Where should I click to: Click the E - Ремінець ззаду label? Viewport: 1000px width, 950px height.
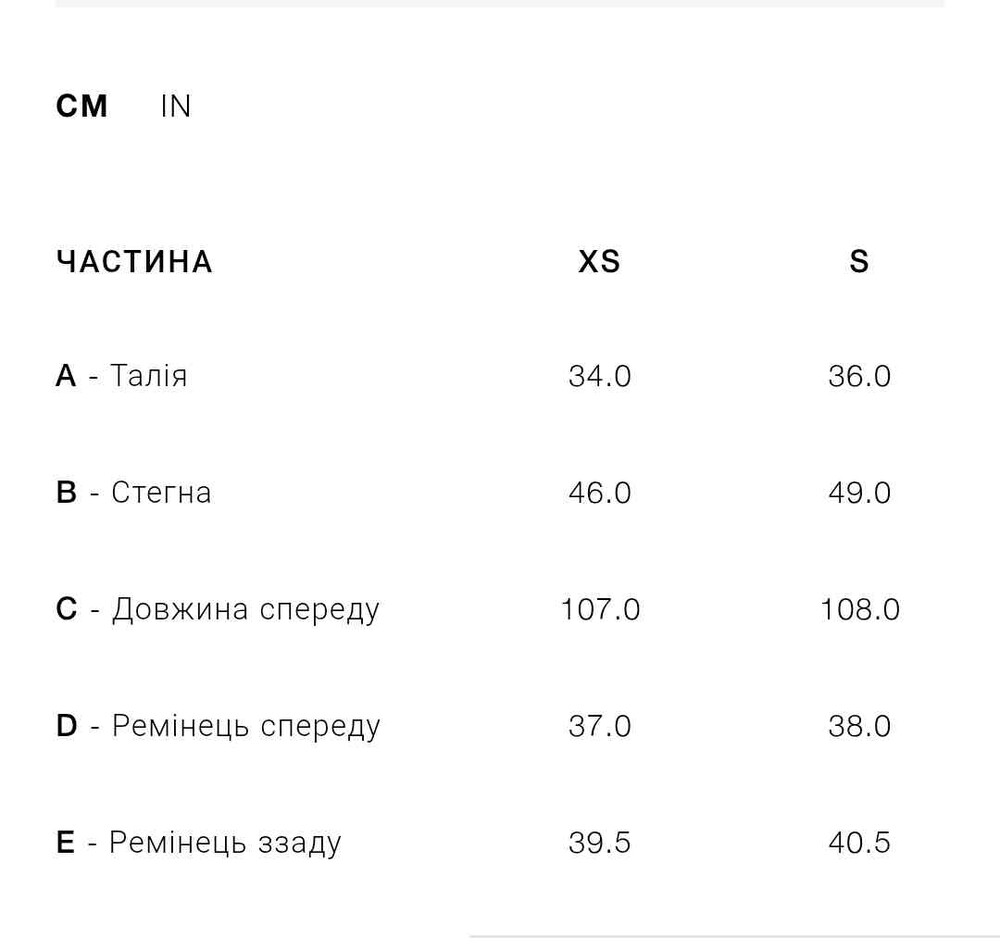(x=198, y=842)
